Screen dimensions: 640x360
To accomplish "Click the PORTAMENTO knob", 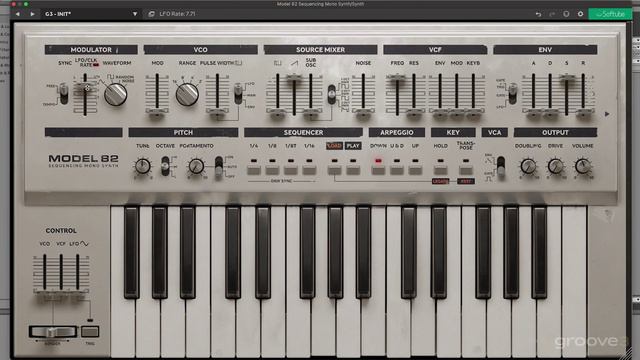I will [196, 166].
